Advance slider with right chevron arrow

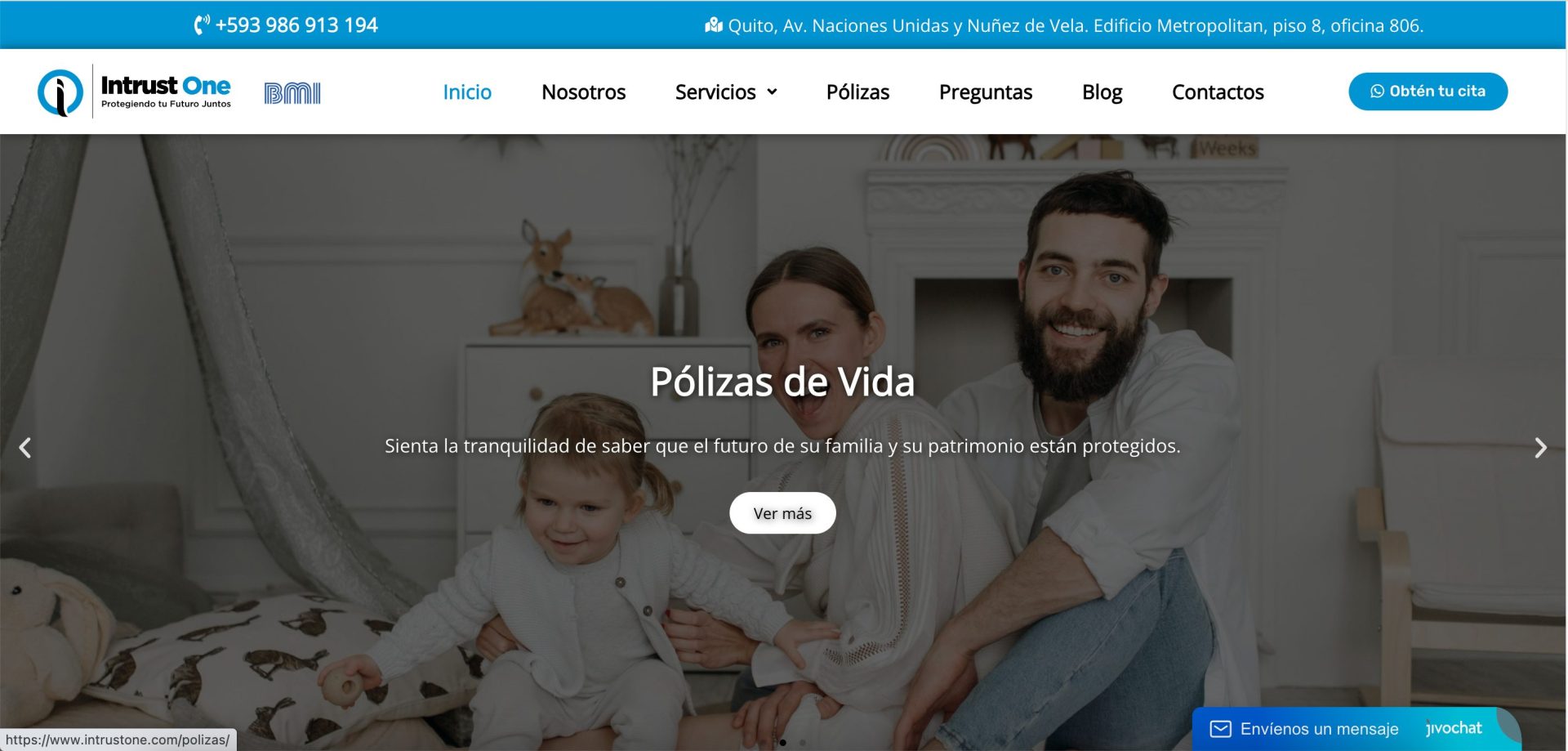[1540, 448]
